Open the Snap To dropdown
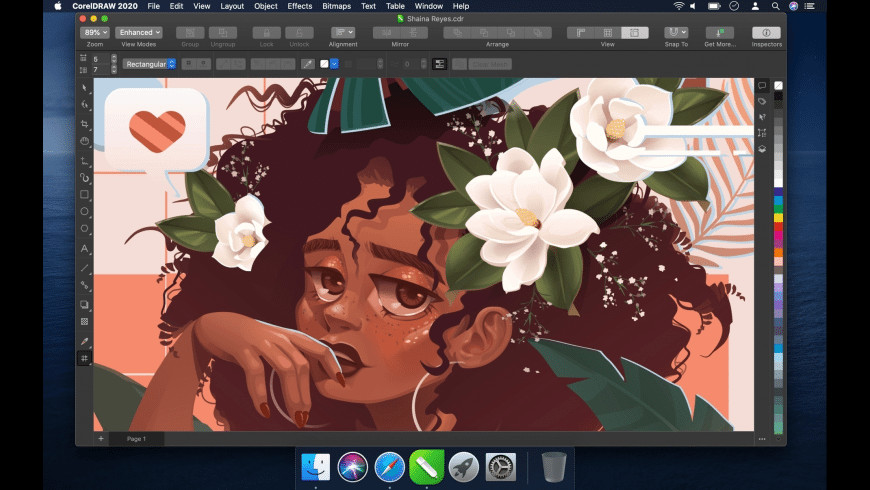870x490 pixels. click(x=676, y=33)
